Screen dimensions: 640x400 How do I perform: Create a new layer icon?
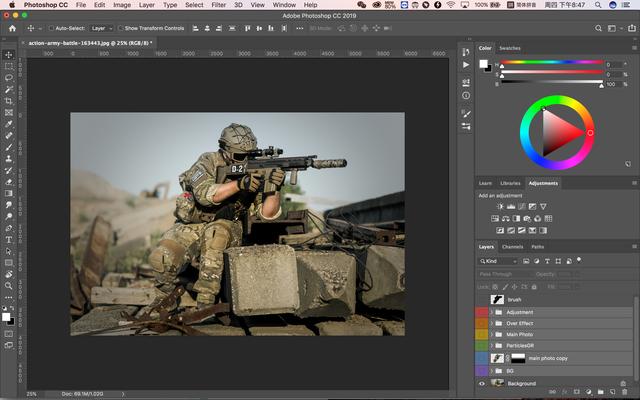click(x=612, y=392)
